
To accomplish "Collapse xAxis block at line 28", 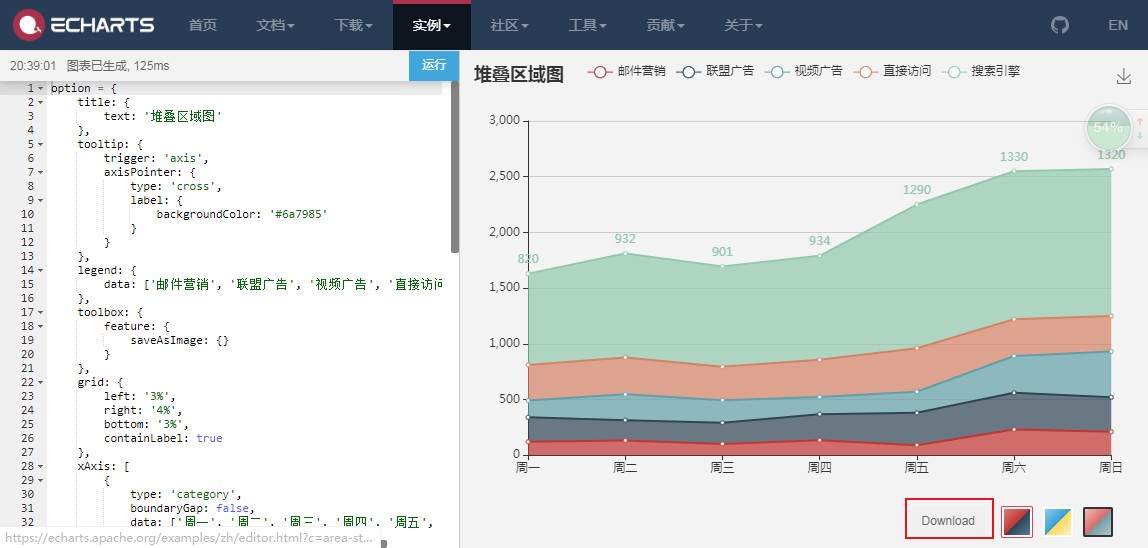I will 41,466.
